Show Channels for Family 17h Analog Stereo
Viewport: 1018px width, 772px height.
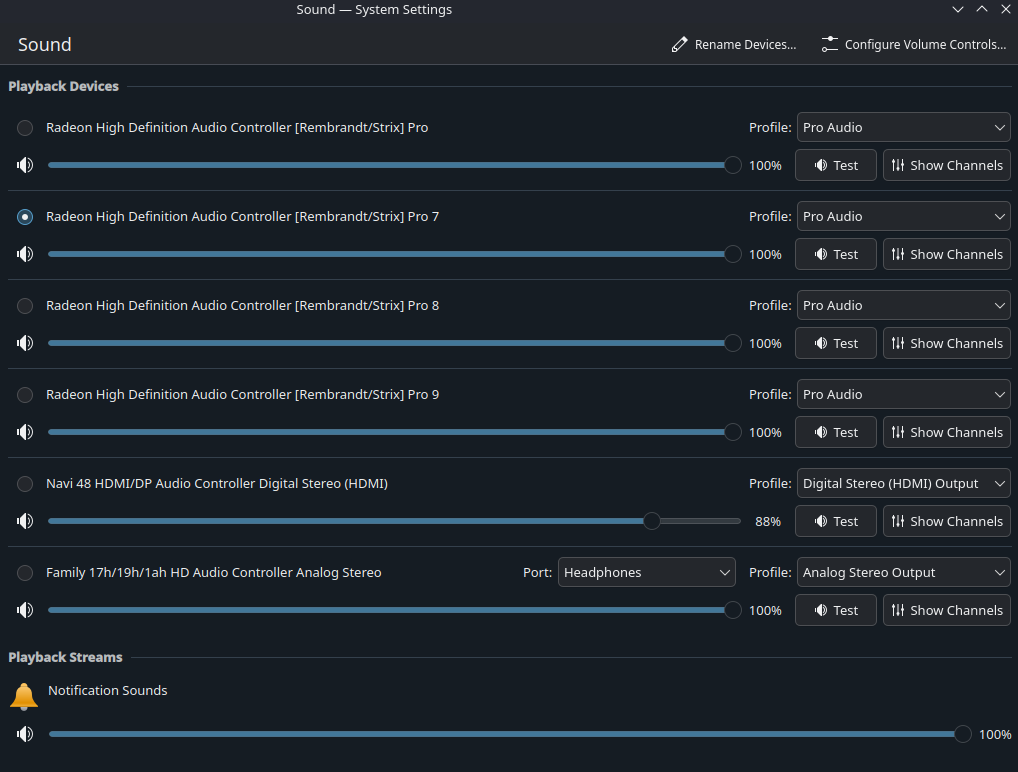[947, 610]
